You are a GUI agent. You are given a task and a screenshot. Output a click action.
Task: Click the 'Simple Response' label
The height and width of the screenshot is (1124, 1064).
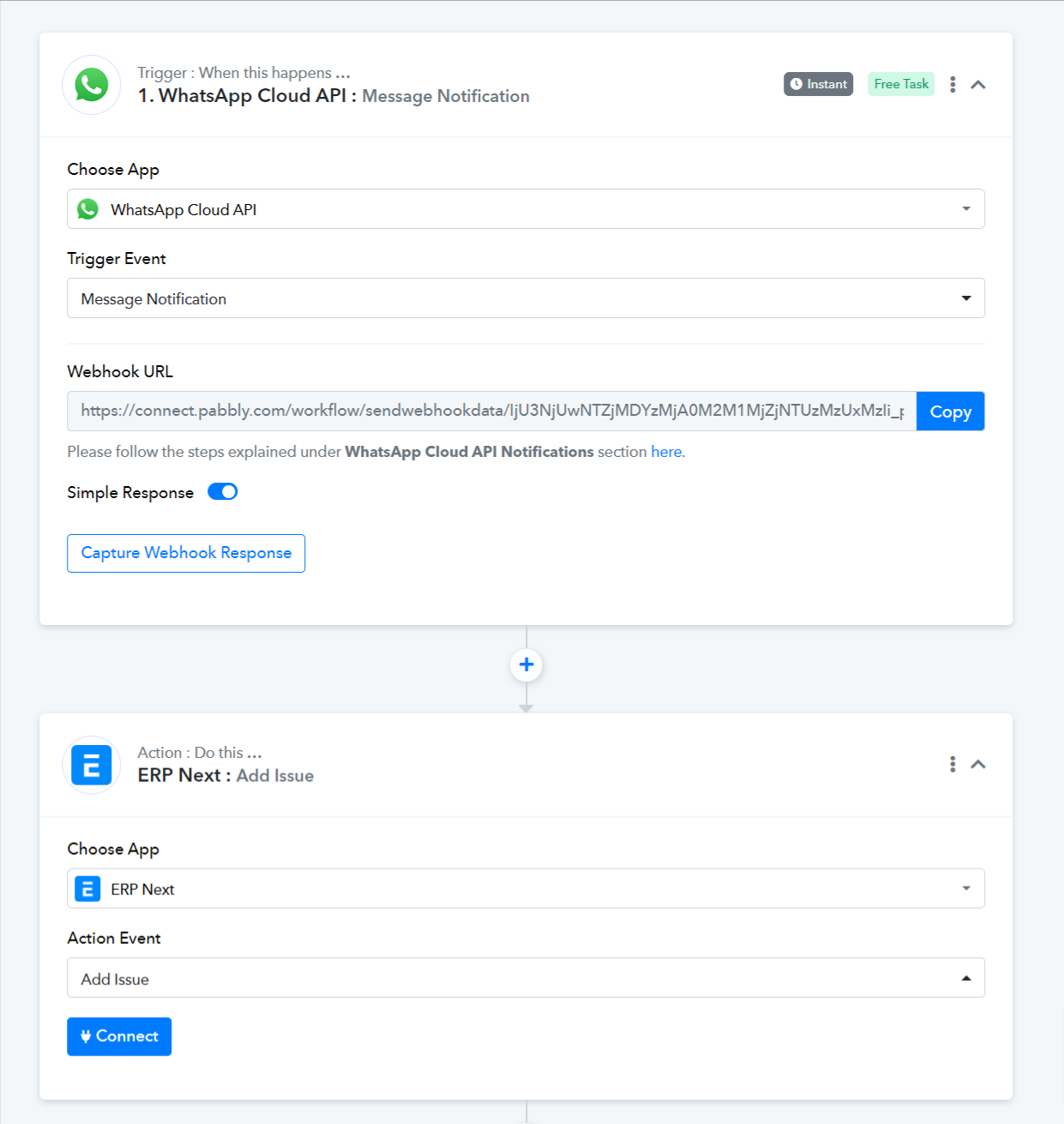tap(130, 493)
